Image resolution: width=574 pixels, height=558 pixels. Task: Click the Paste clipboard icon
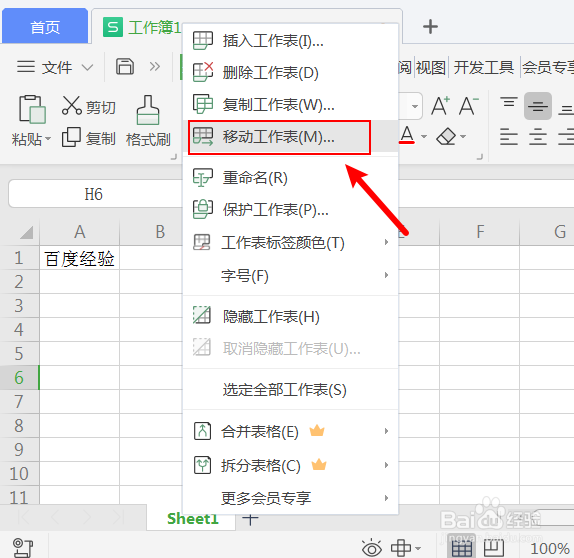click(x=32, y=109)
